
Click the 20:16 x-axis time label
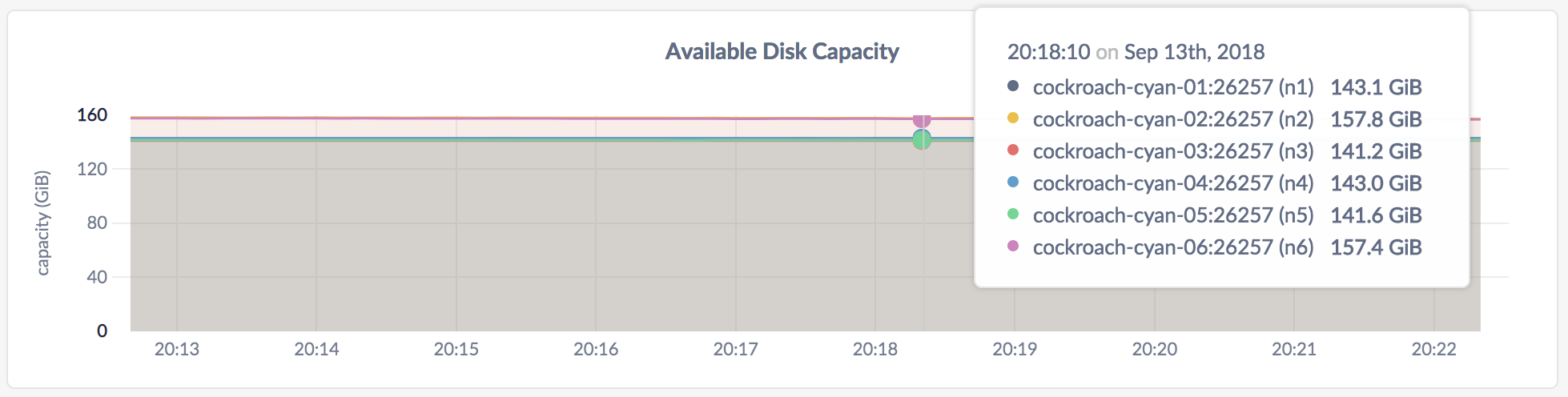[596, 349]
